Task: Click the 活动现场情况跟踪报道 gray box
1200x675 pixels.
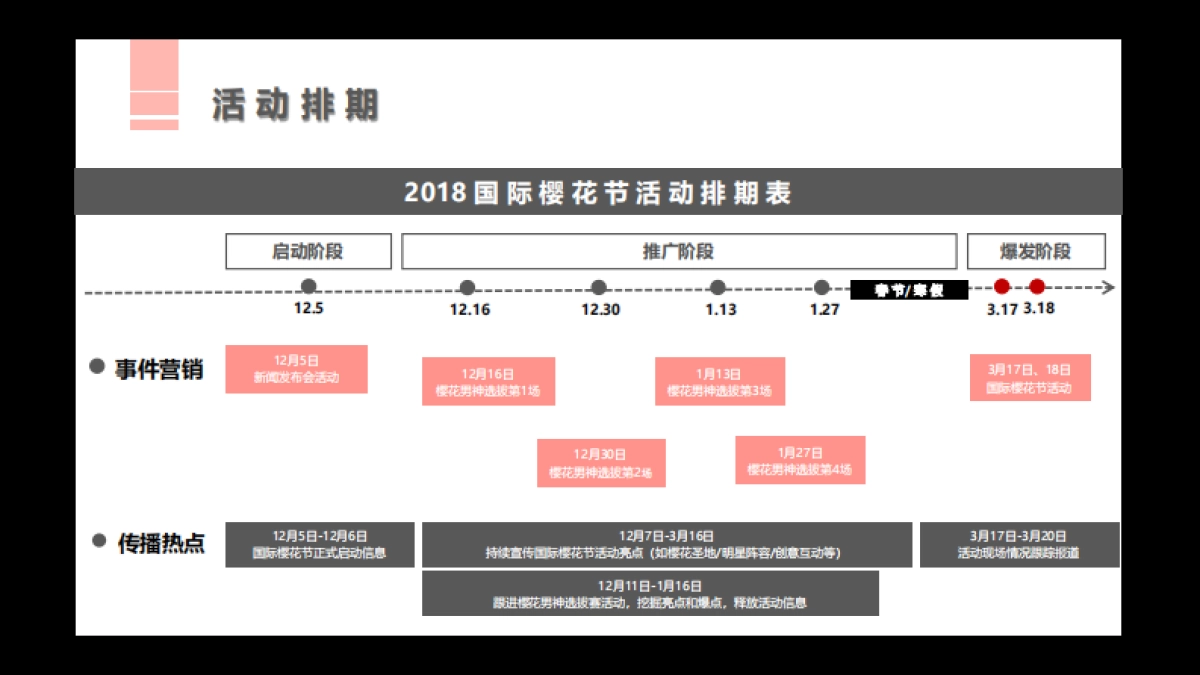Action: click(1019, 544)
